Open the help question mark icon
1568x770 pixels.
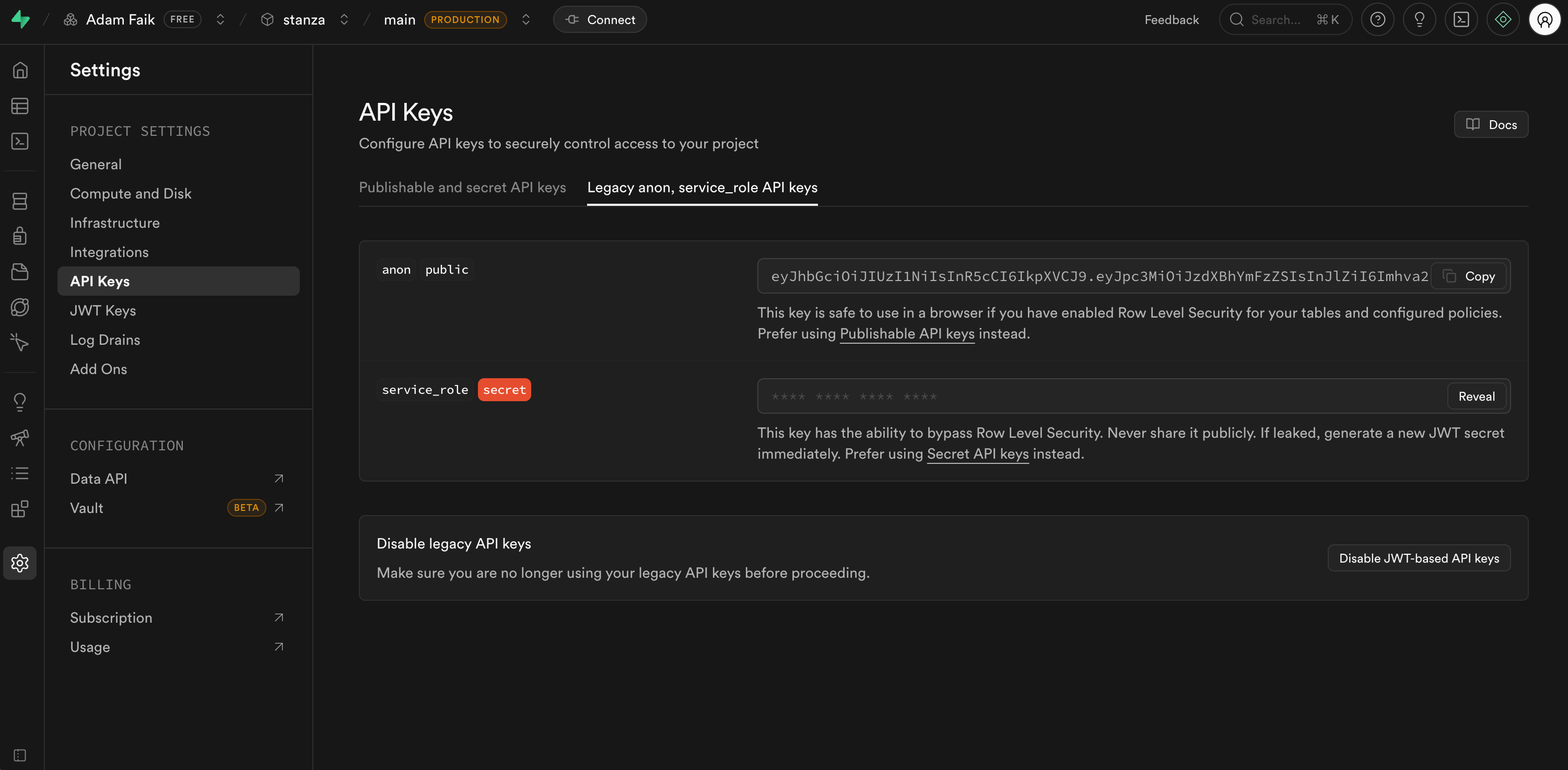coord(1377,19)
